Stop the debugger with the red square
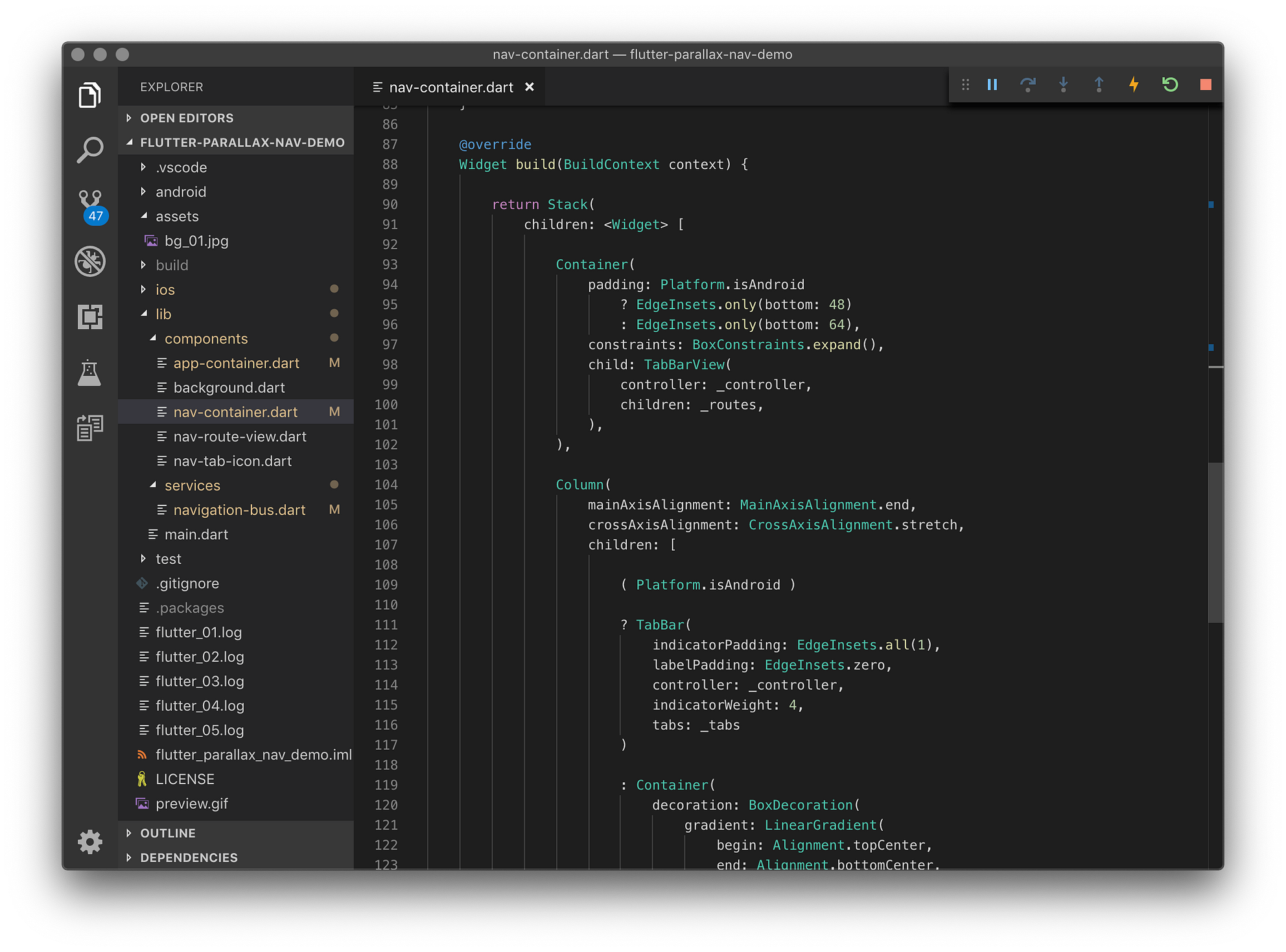Image resolution: width=1286 pixels, height=952 pixels. [1205, 84]
